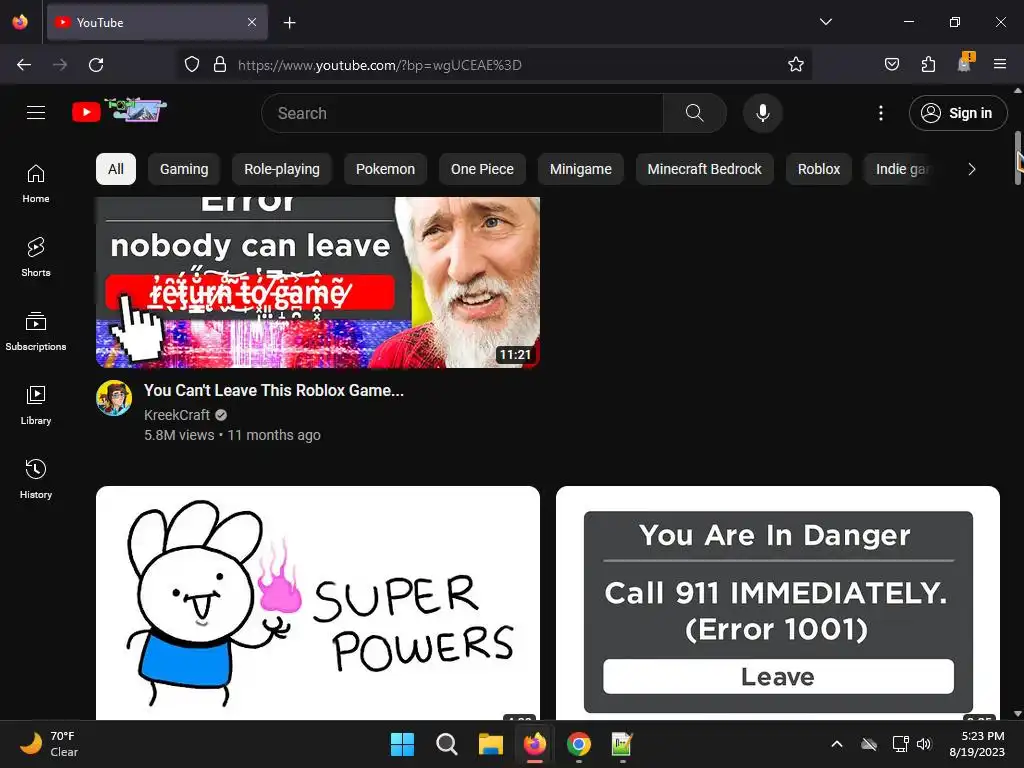Click the notification bell extension icon

[x=965, y=63]
